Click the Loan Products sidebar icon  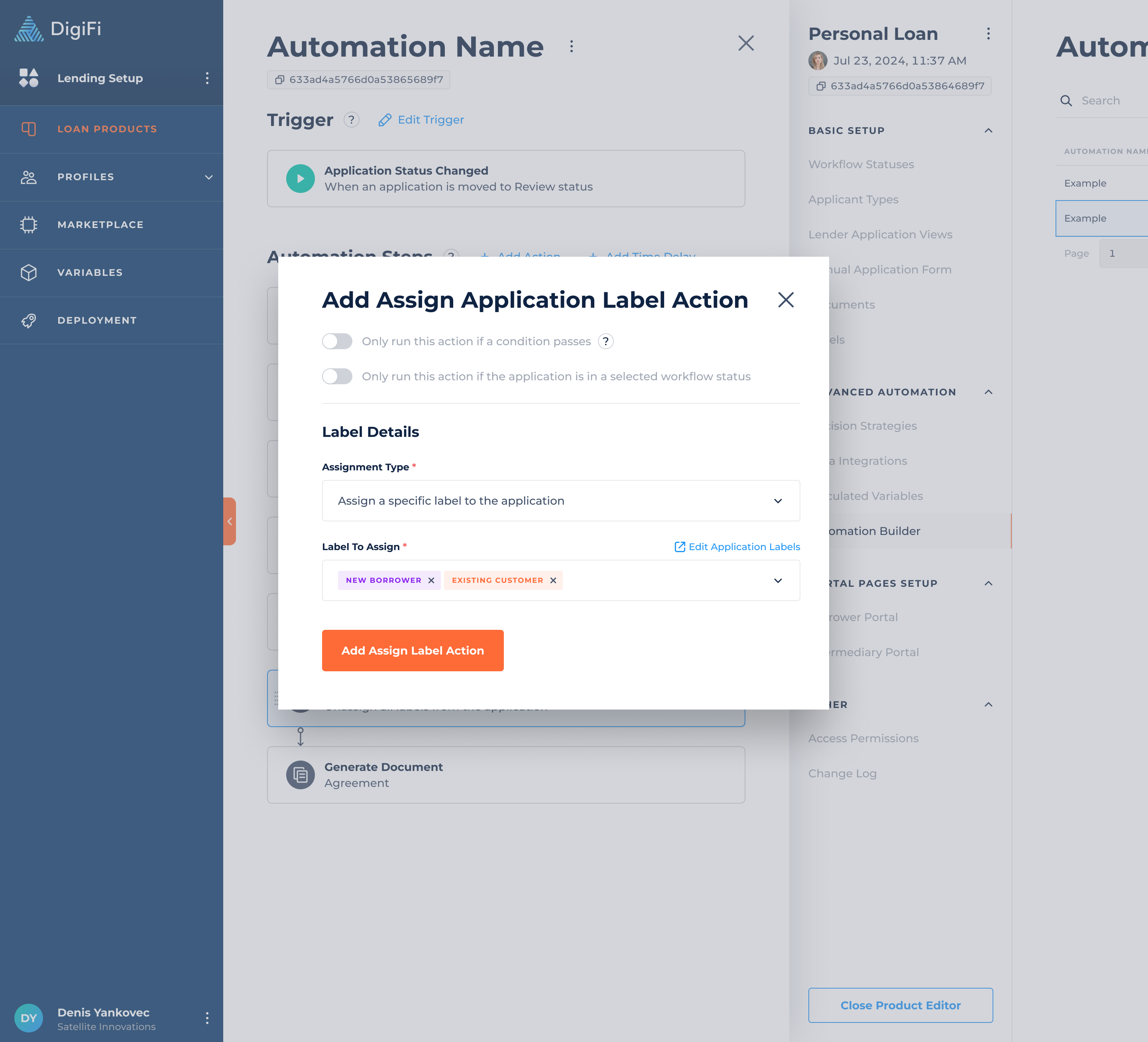tap(28, 129)
